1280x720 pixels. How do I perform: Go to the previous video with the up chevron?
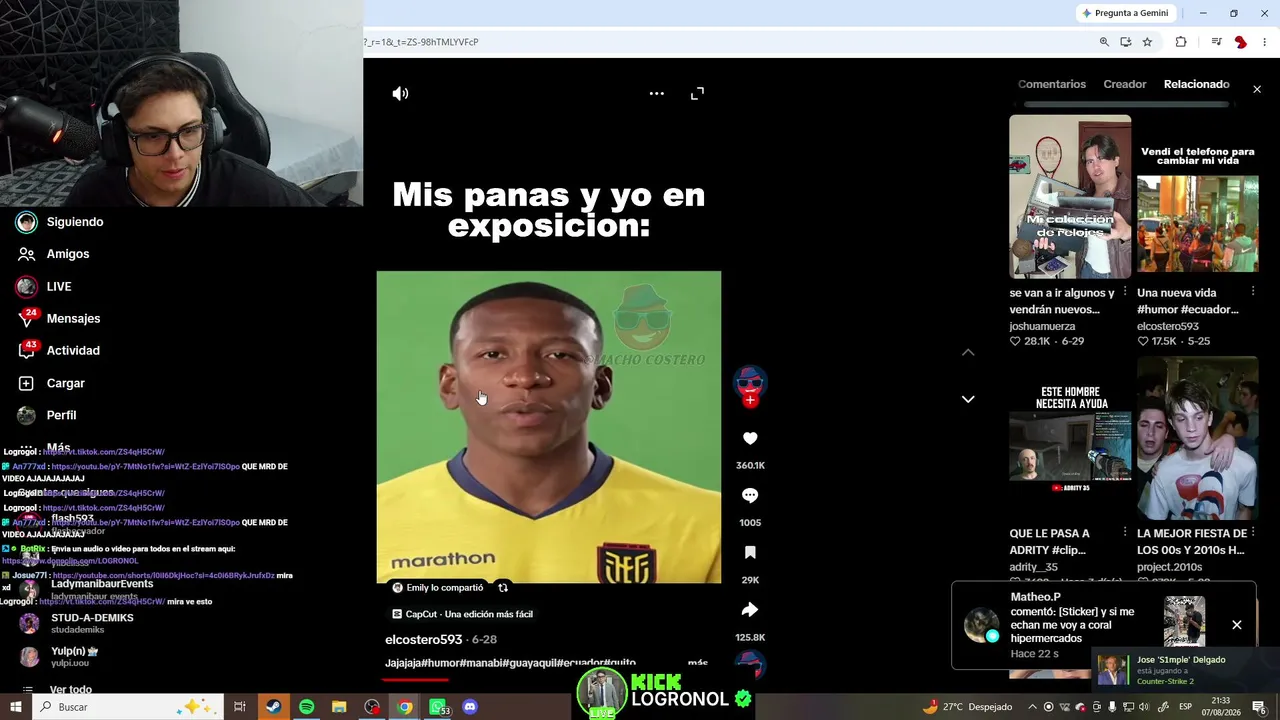[x=968, y=352]
